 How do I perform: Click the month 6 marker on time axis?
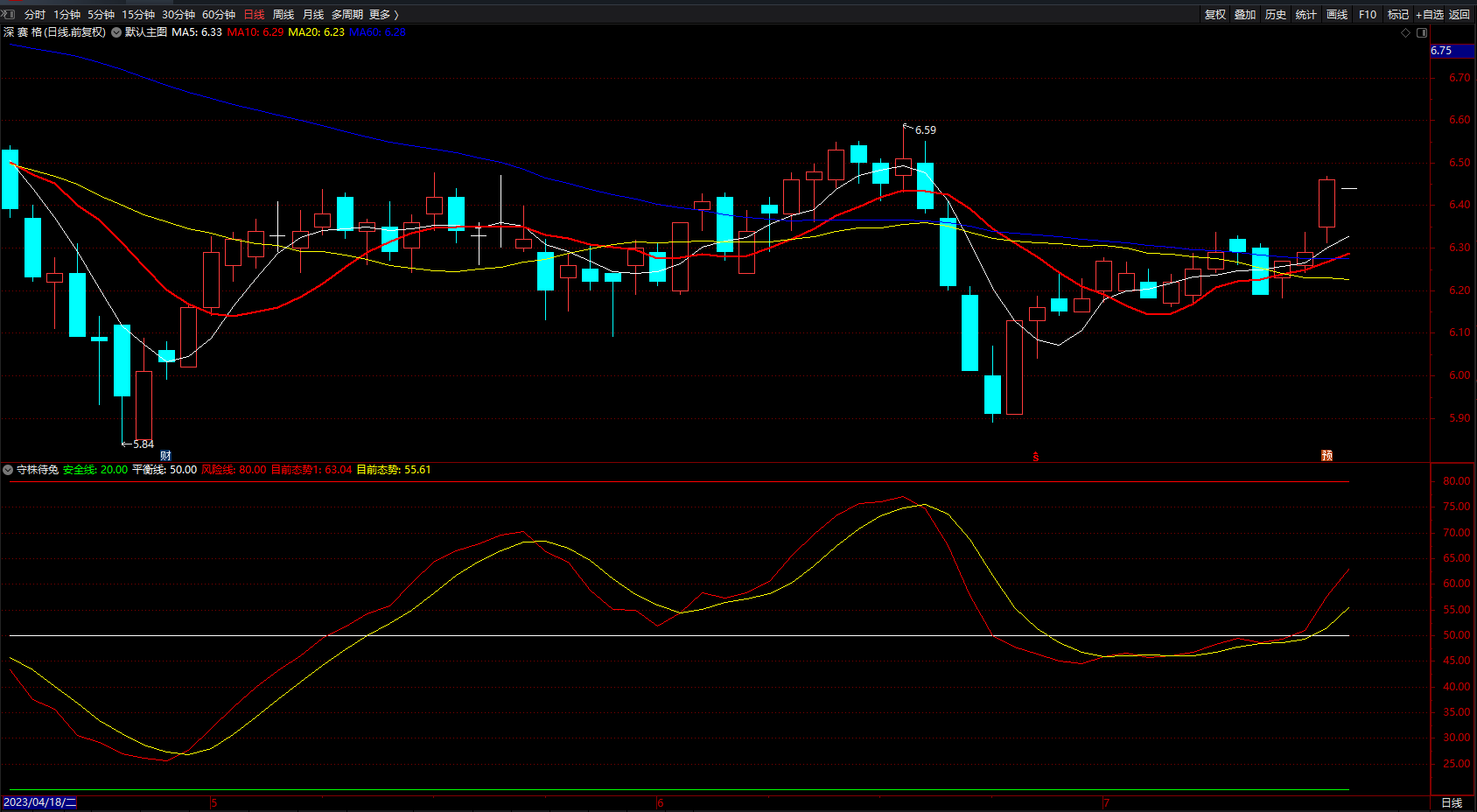pyautogui.click(x=660, y=802)
